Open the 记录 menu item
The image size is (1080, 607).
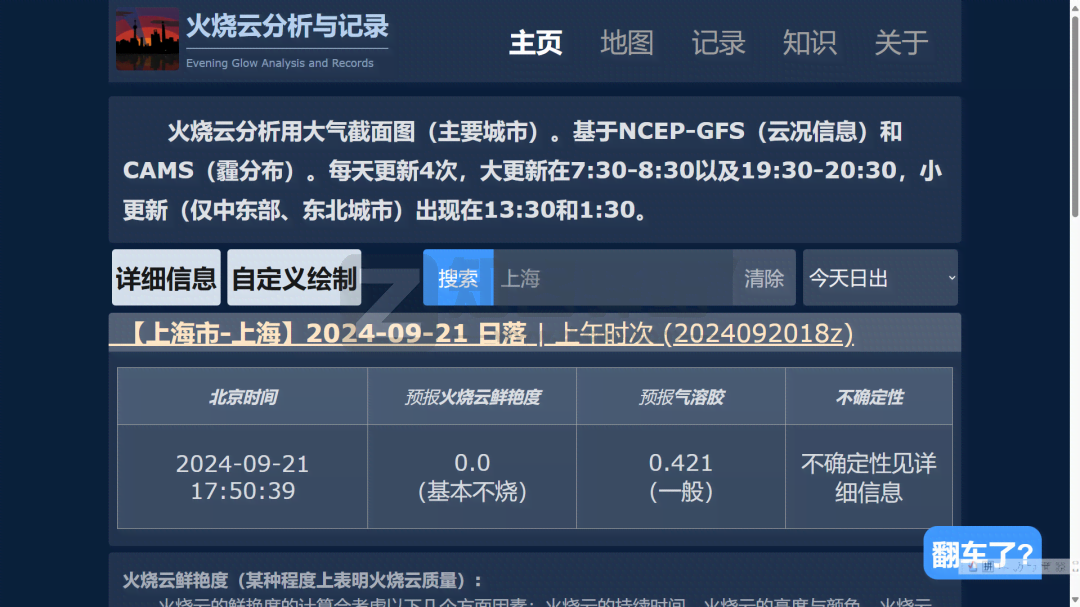point(718,43)
